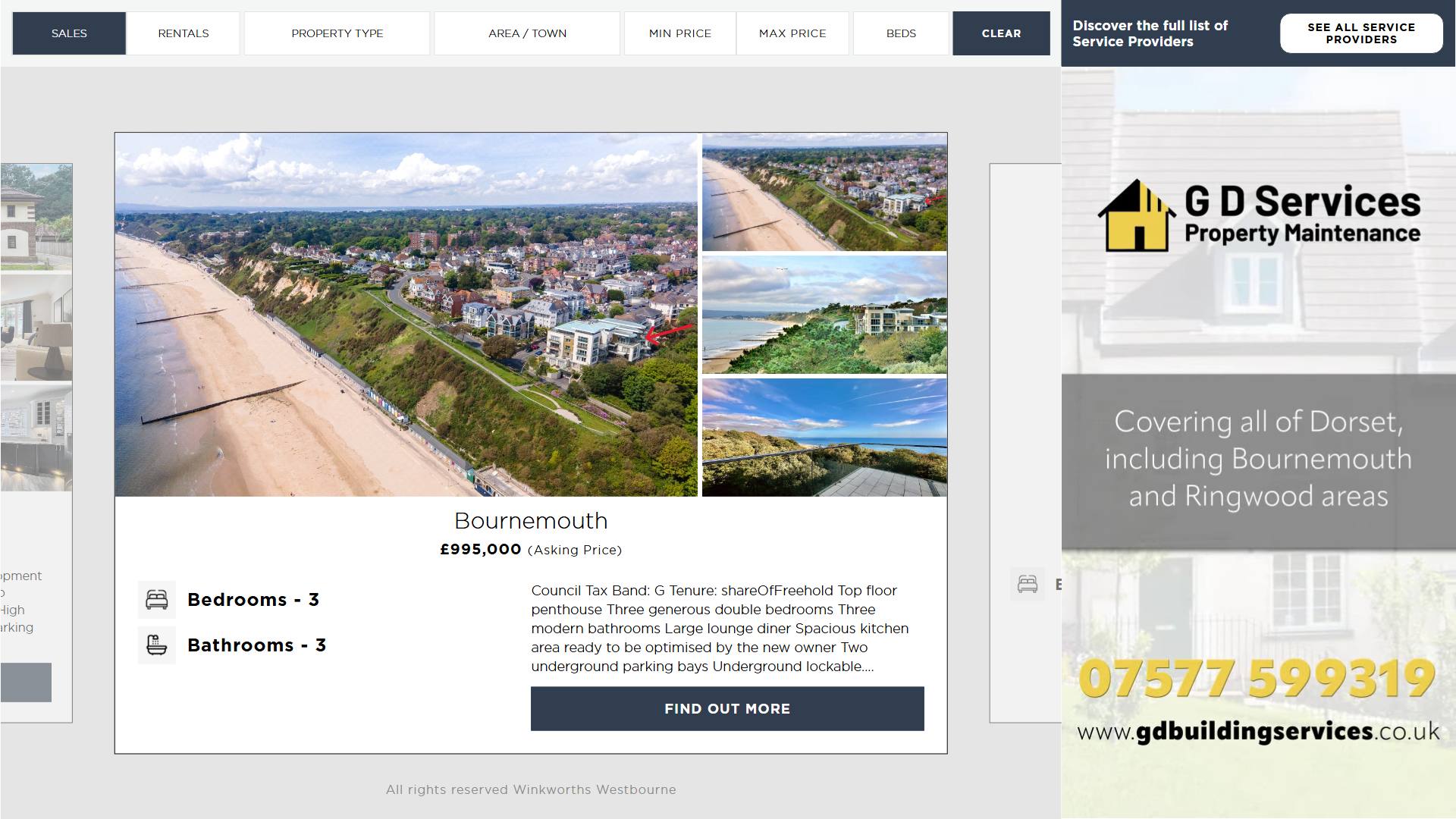
Task: Expand the Area / Town filter
Action: coord(527,33)
